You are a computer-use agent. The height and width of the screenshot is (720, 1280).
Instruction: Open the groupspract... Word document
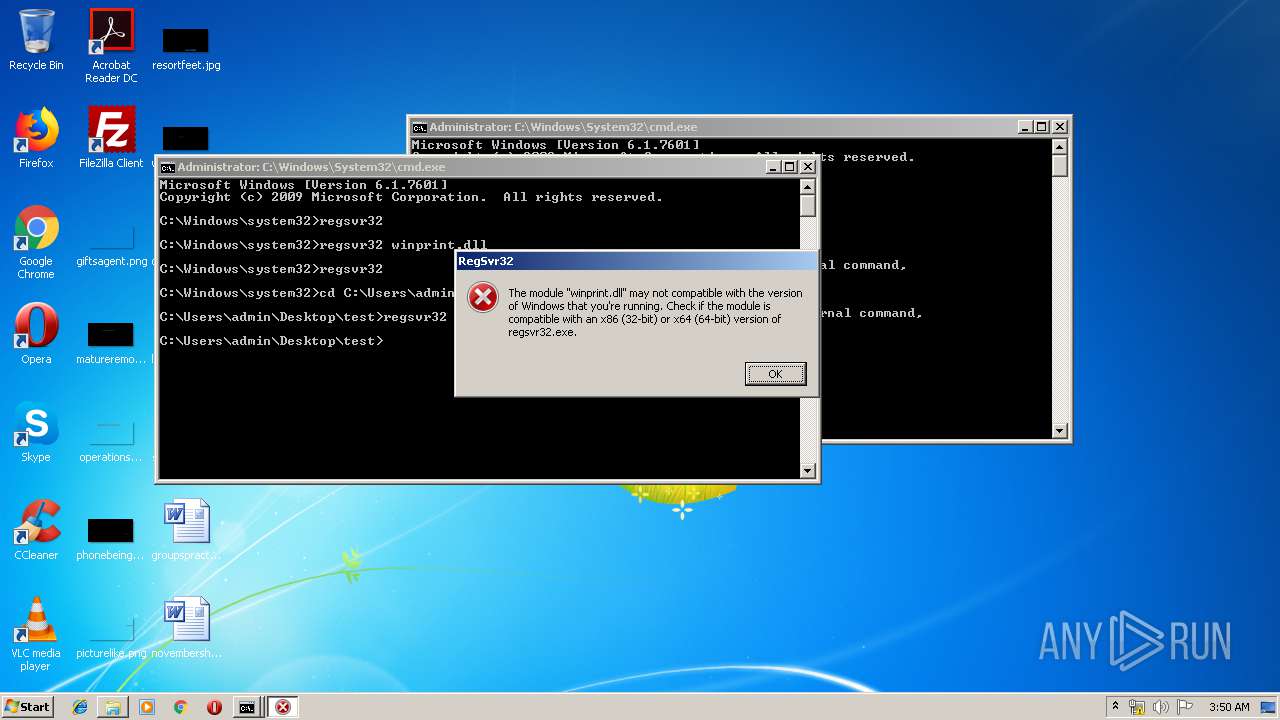(186, 530)
